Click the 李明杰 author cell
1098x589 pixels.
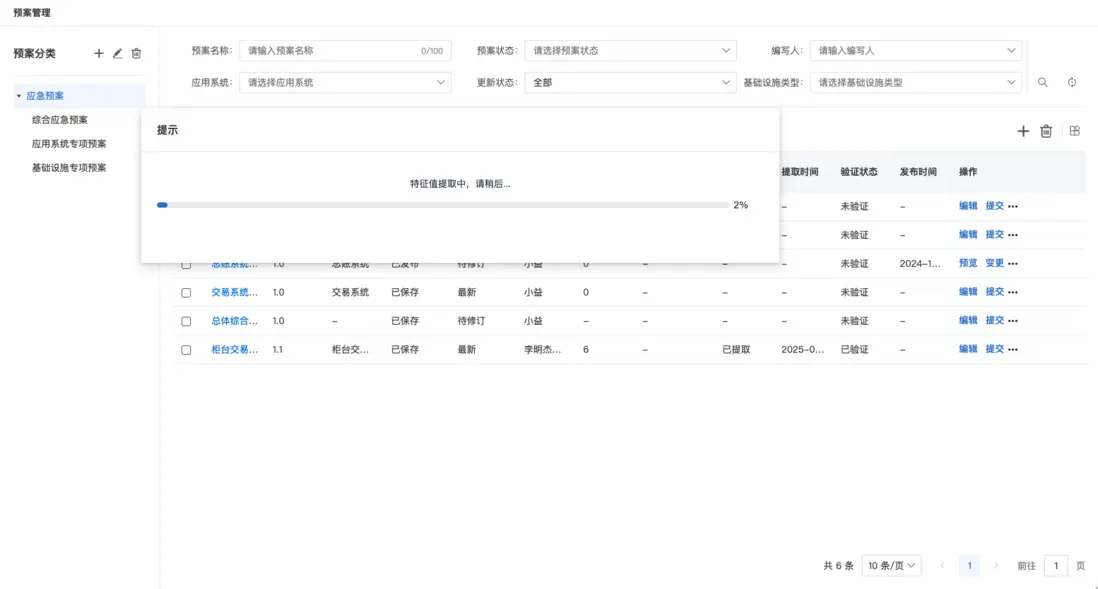pos(543,349)
